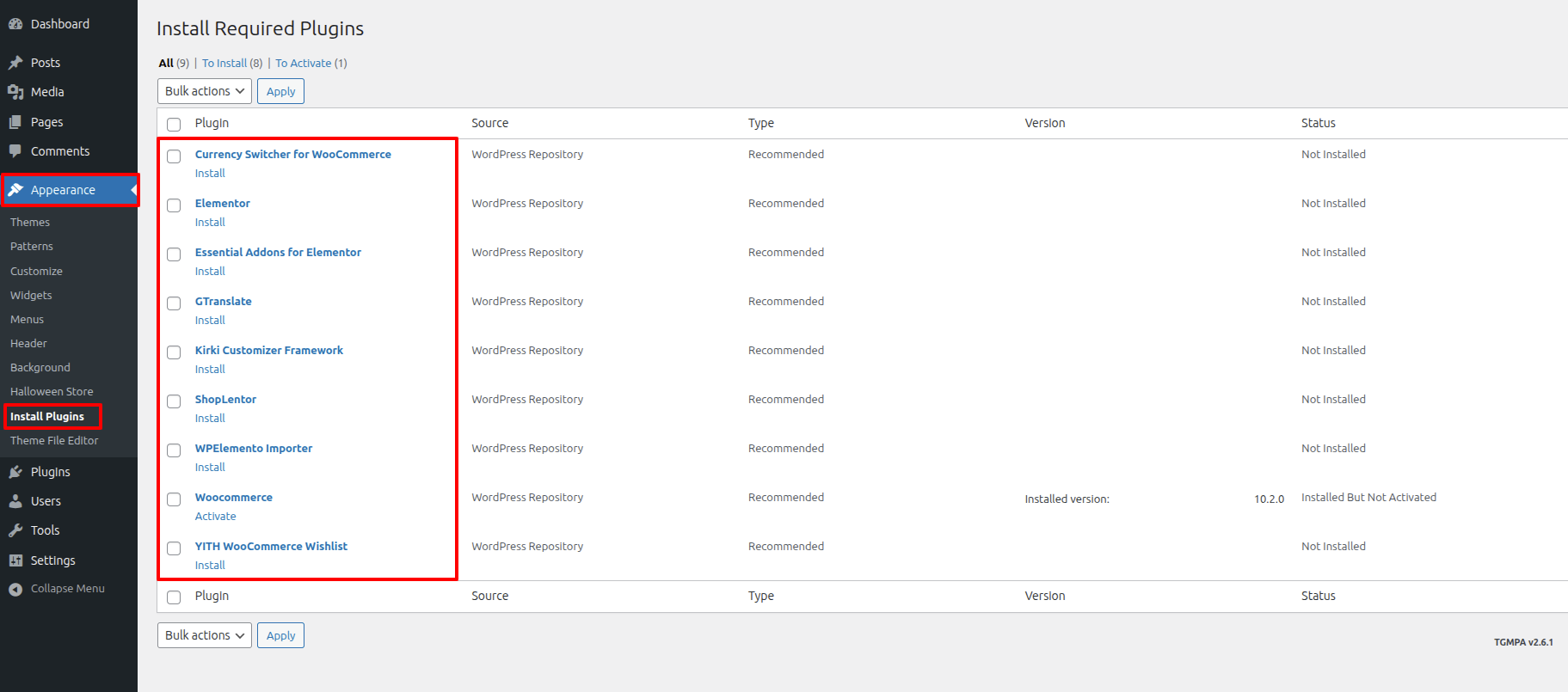The height and width of the screenshot is (692, 1568).
Task: Tick the Kirki Customizer Framework checkbox
Action: point(174,352)
